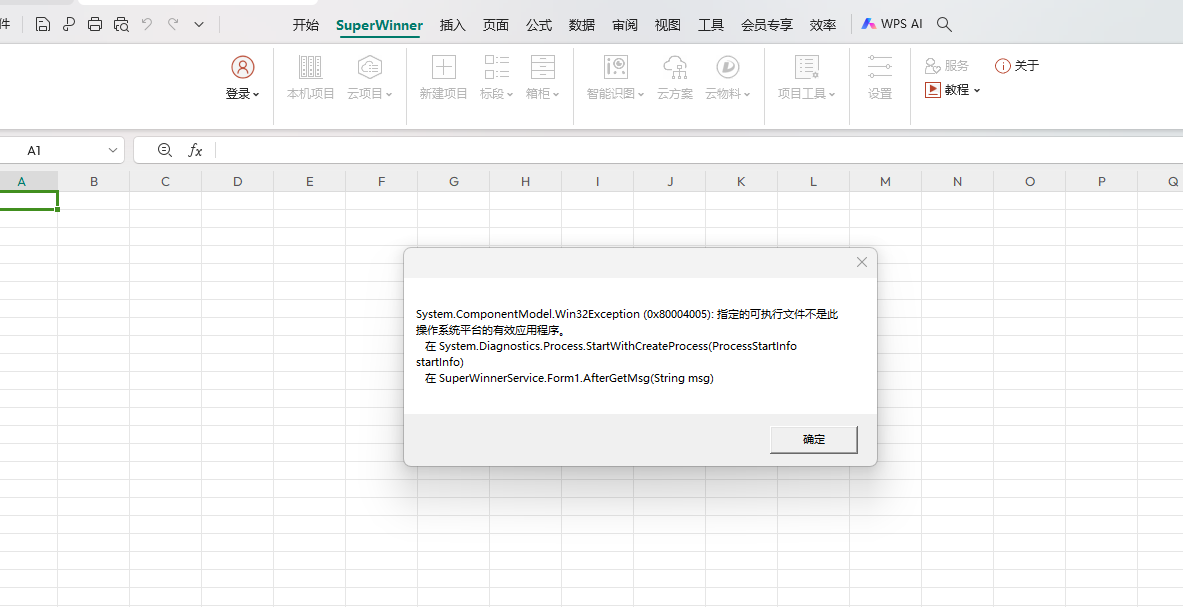Switch to the 效率 tab
The image size is (1183, 607).
point(822,25)
